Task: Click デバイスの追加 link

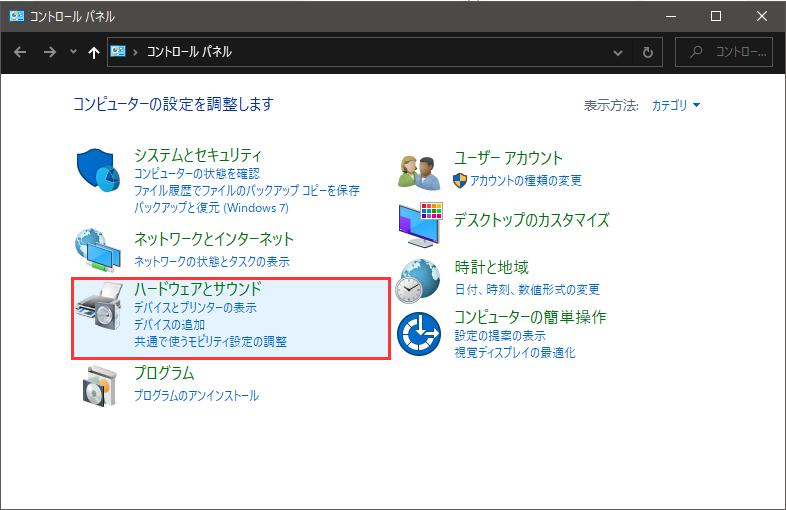Action: click(x=169, y=324)
